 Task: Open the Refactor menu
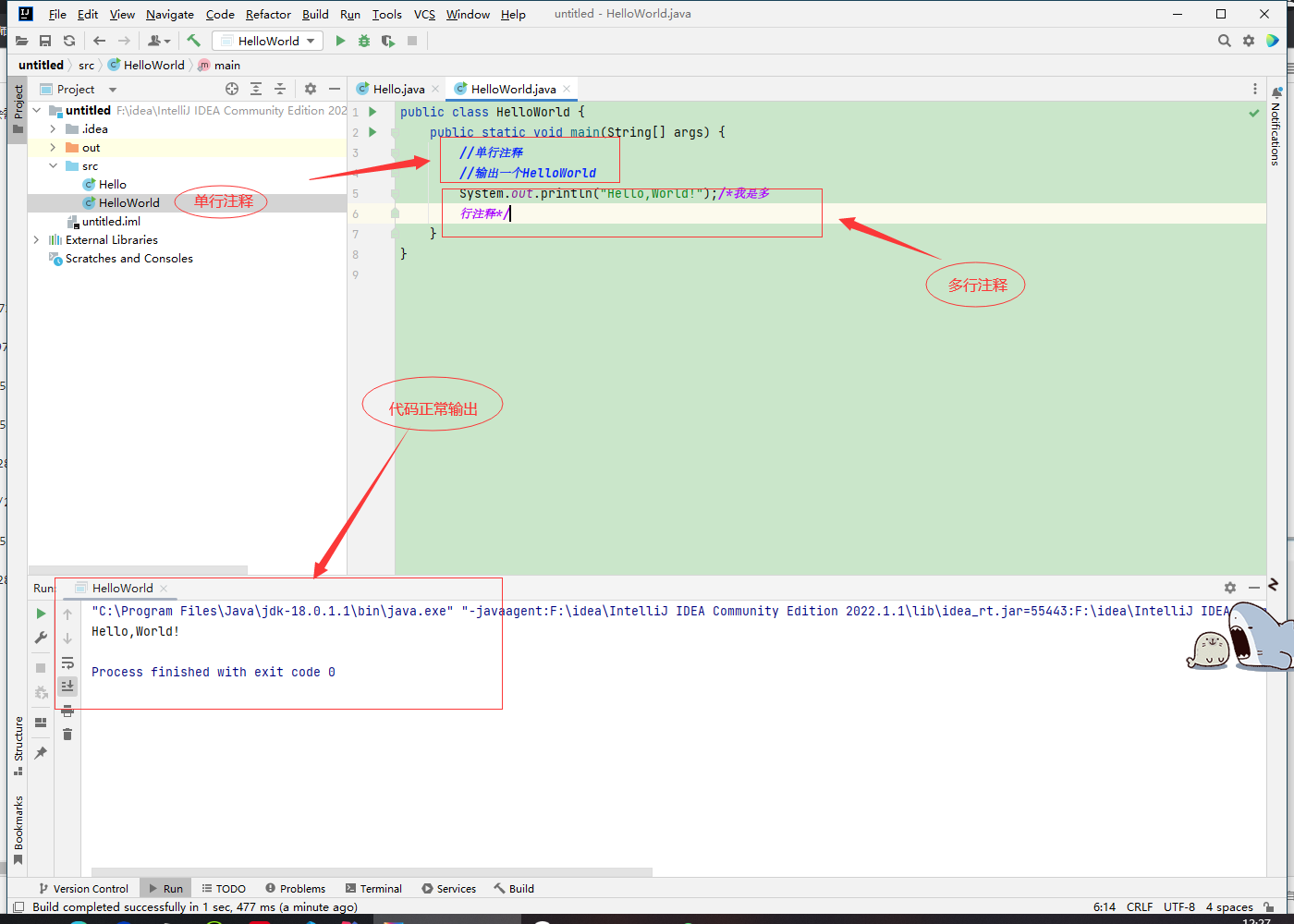pyautogui.click(x=268, y=14)
